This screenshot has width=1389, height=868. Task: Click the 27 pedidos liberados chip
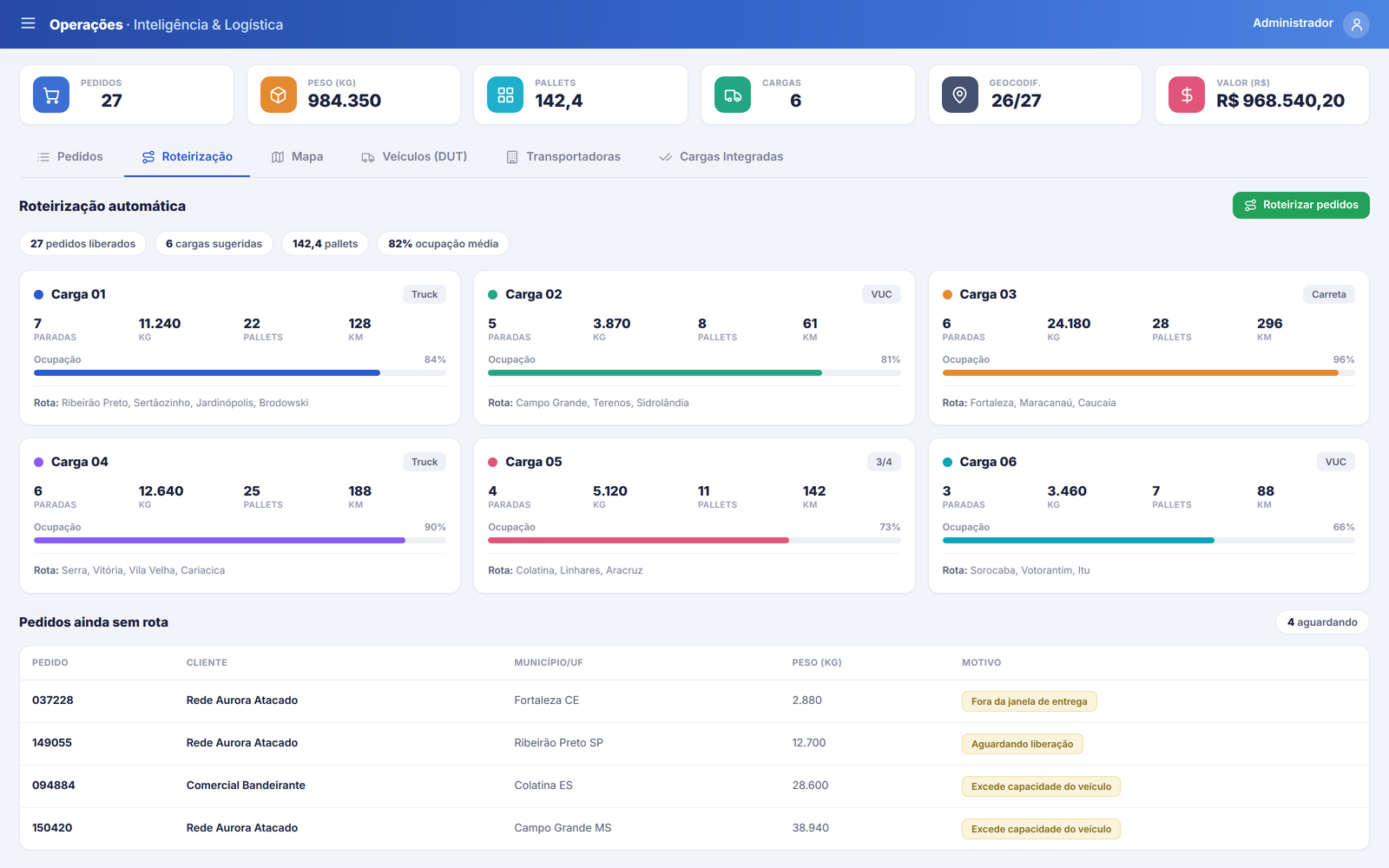[82, 244]
